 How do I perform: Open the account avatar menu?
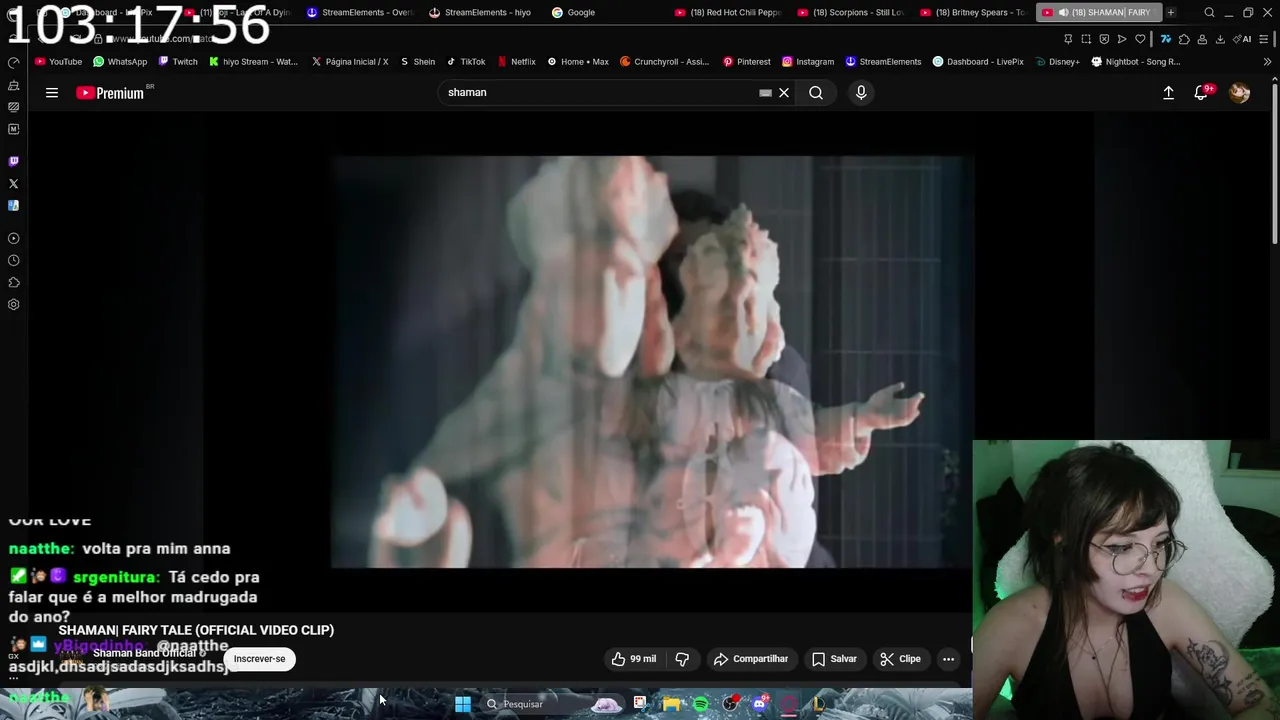(1240, 93)
